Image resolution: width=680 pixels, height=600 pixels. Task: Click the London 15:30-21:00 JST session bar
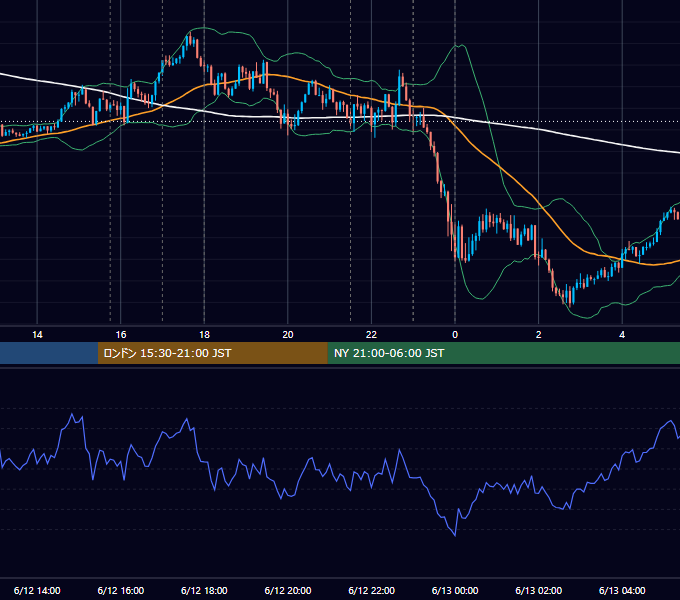[x=212, y=353]
